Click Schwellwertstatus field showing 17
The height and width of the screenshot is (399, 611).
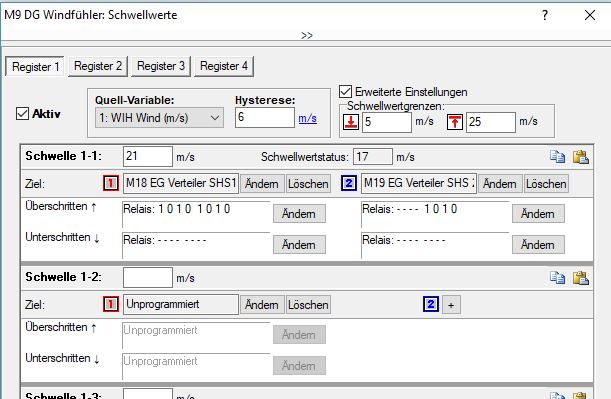tap(373, 157)
